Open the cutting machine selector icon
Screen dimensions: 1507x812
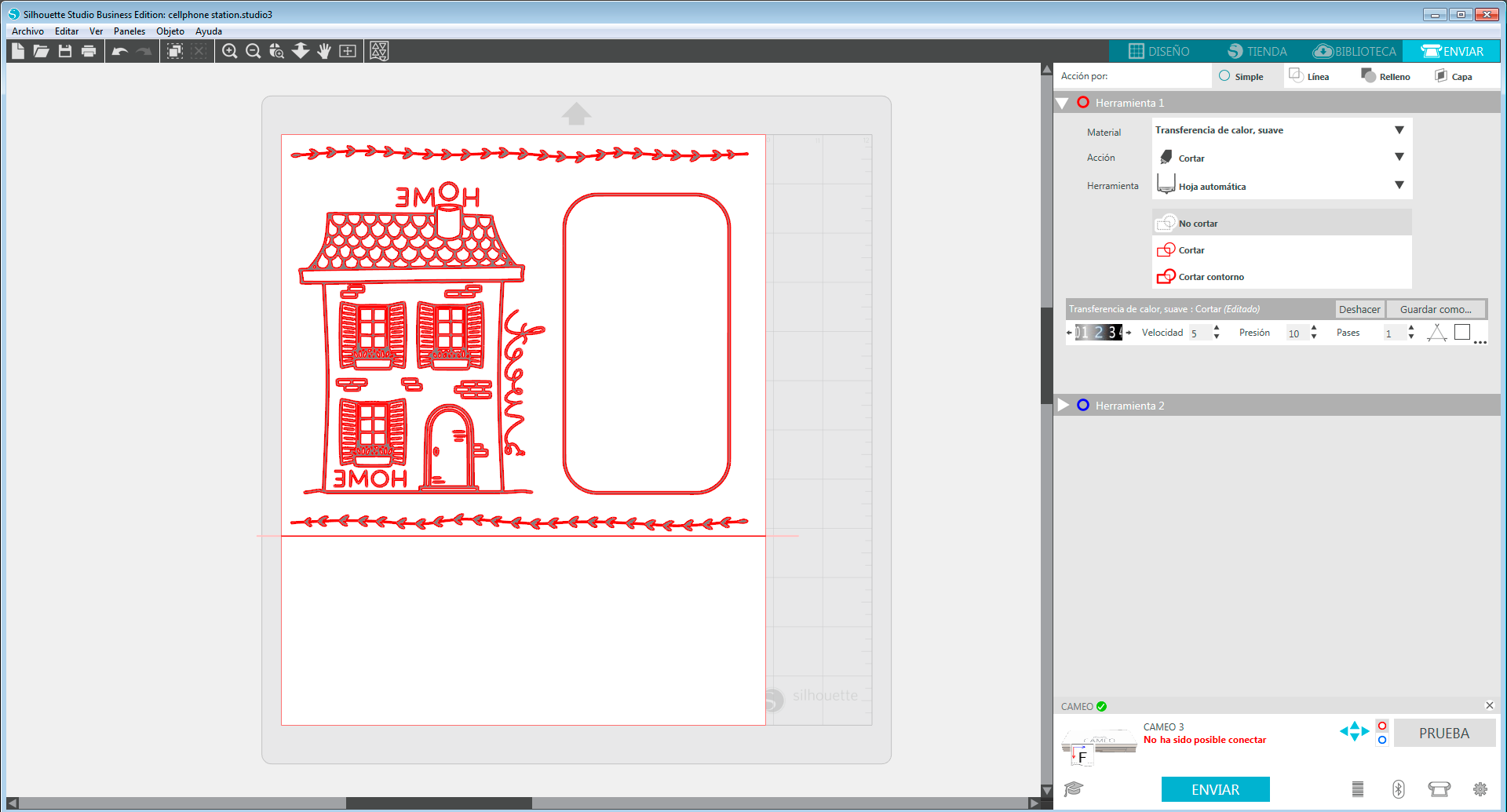pos(1439,789)
